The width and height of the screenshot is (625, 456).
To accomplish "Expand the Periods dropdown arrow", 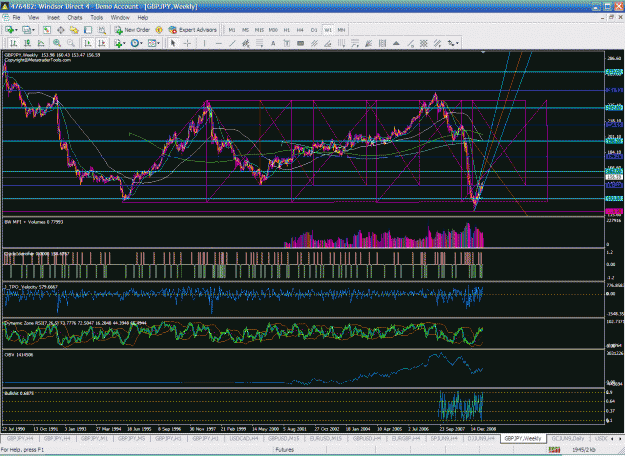I will click(x=142, y=43).
